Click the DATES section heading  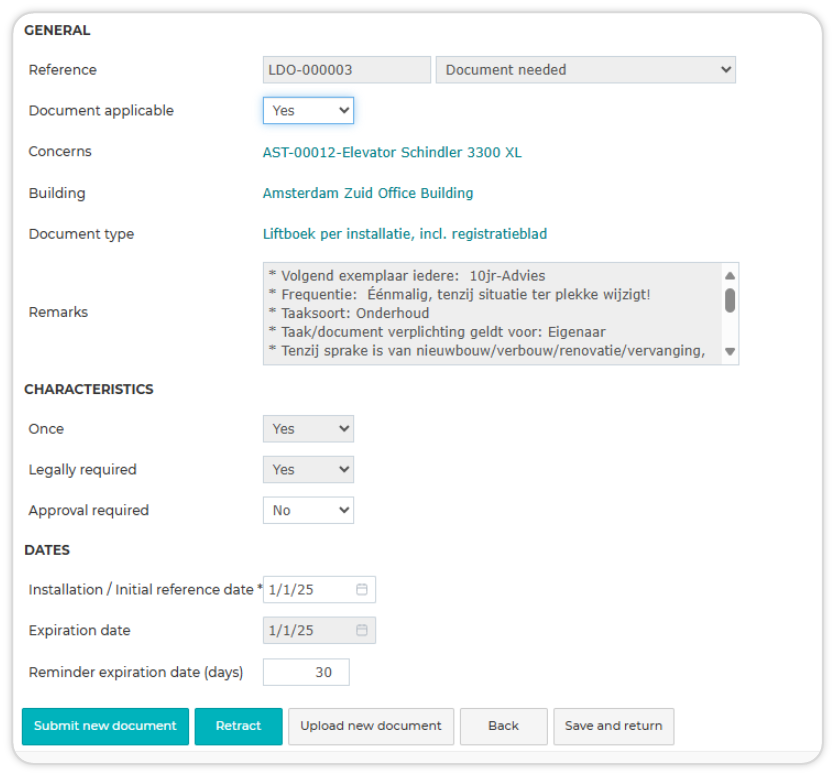(x=47, y=550)
